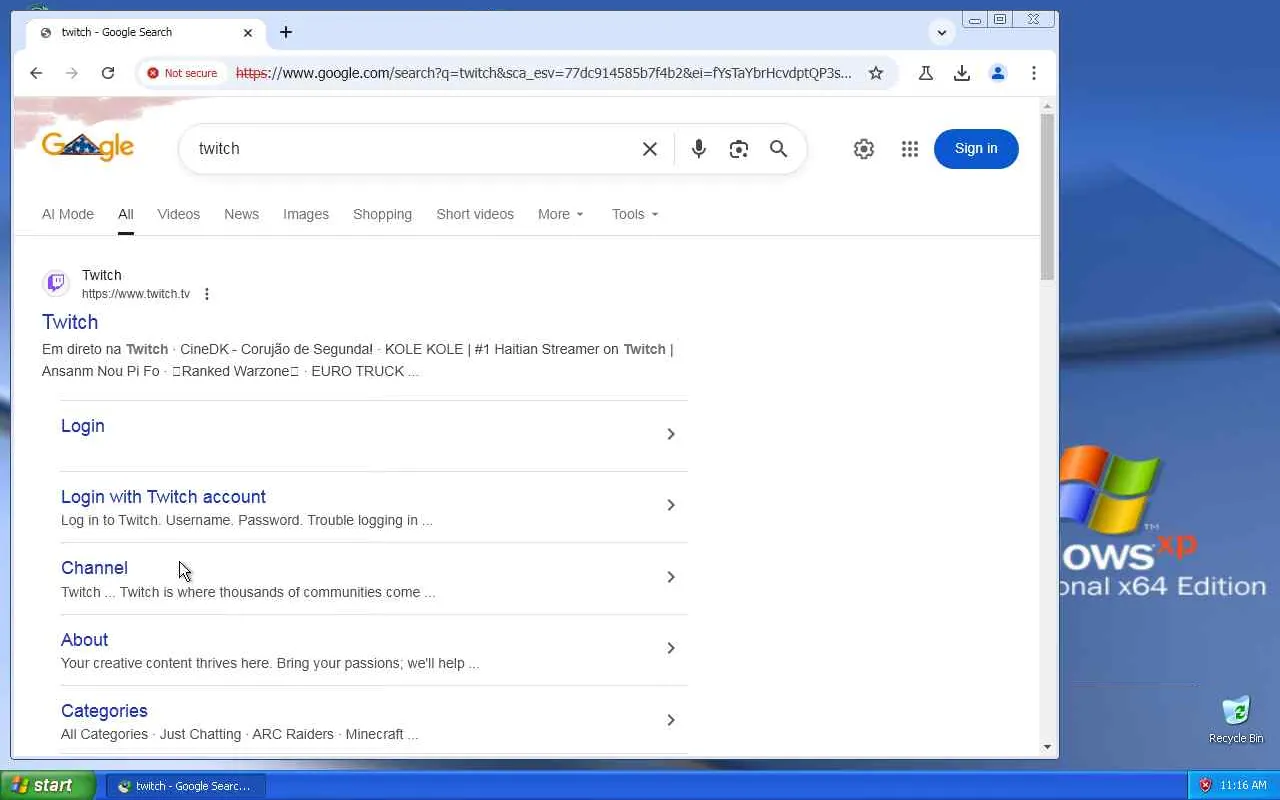1280x800 pixels.
Task: Open the Google apps grid
Action: point(910,149)
